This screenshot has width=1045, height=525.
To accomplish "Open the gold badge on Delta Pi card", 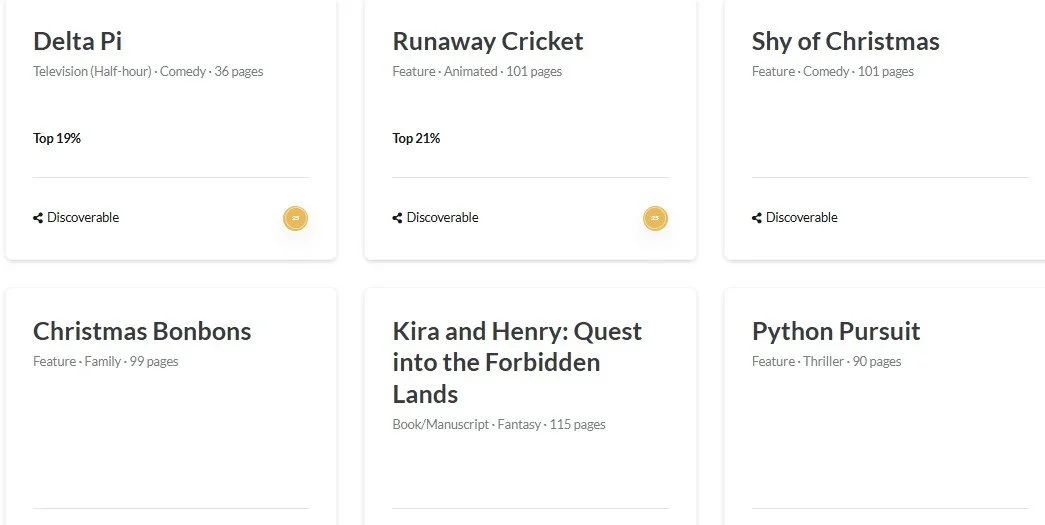I will (296, 219).
